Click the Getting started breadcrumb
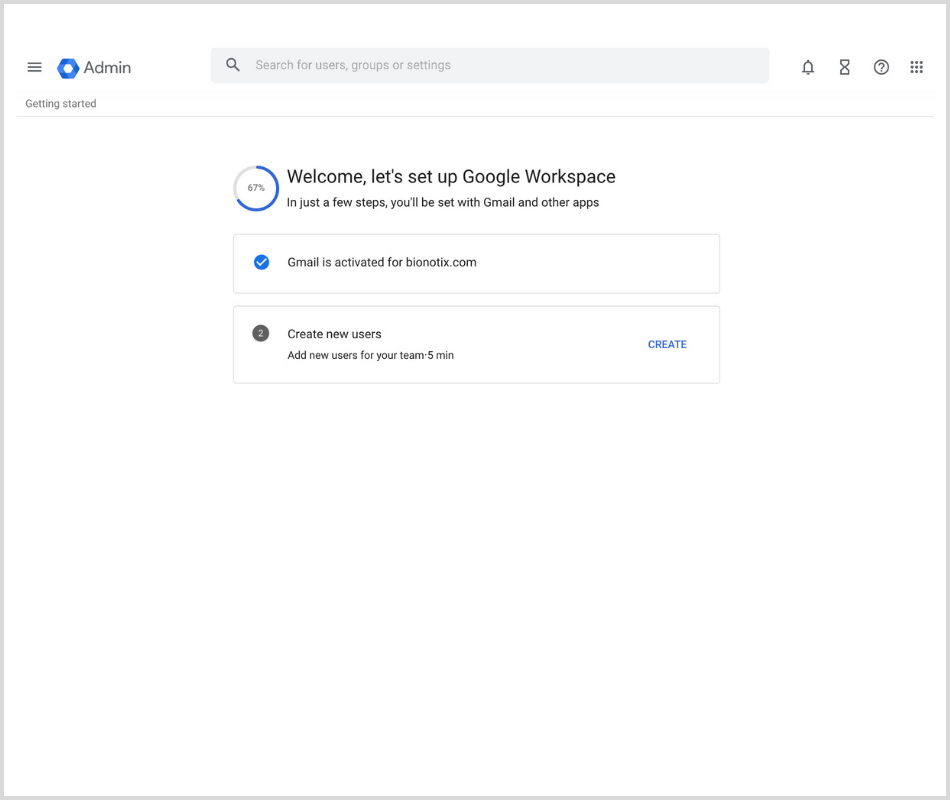 (61, 104)
